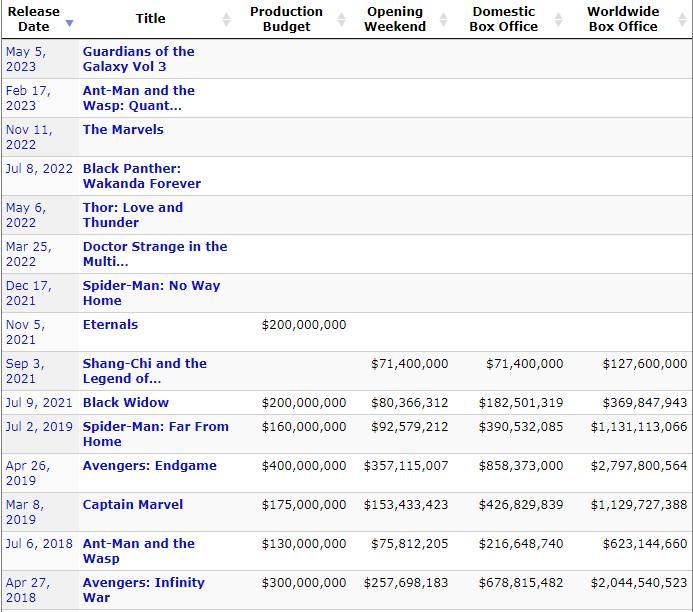This screenshot has height=612, width=693.
Task: Click the Nov 5, 2021 release date
Action: click(x=25, y=332)
